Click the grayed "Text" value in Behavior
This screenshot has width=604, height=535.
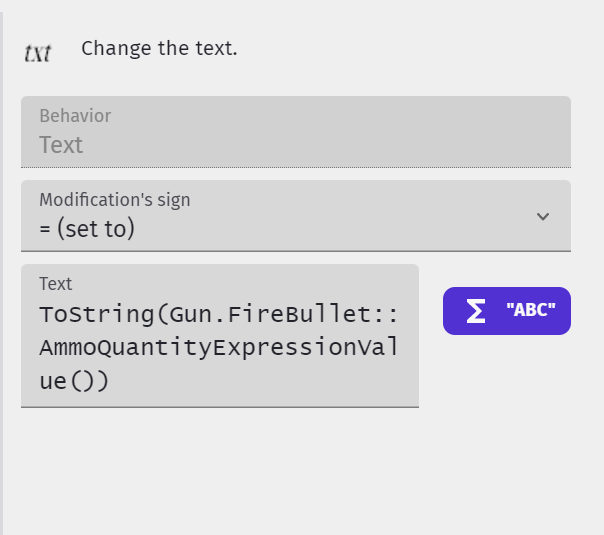(x=61, y=145)
